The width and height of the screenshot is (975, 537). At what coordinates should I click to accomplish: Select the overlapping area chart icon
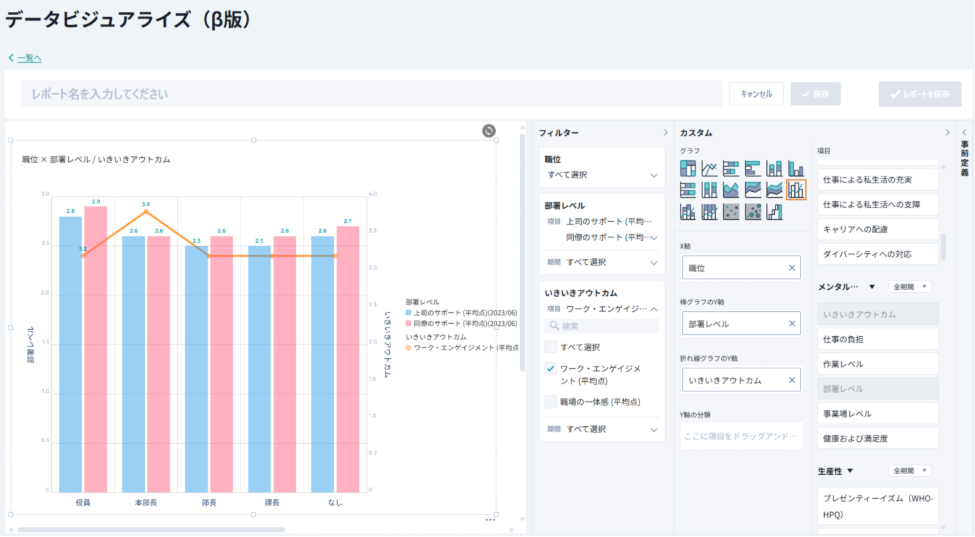coord(731,190)
